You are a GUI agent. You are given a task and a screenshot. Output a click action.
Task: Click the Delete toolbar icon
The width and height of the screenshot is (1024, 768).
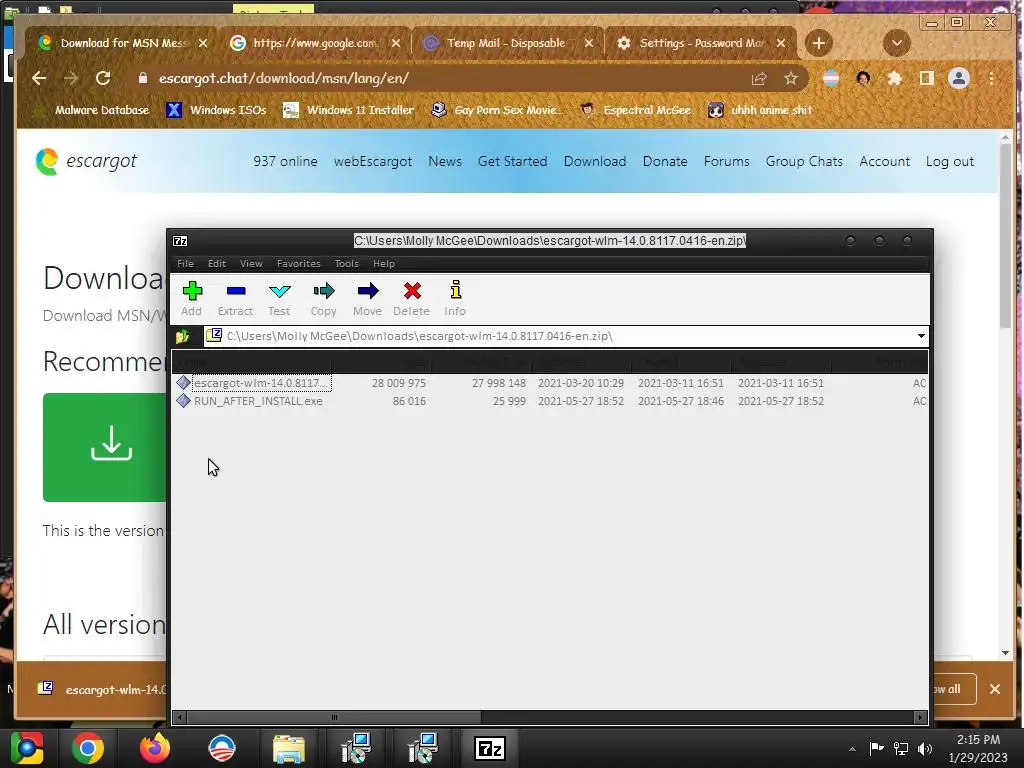[x=411, y=298]
